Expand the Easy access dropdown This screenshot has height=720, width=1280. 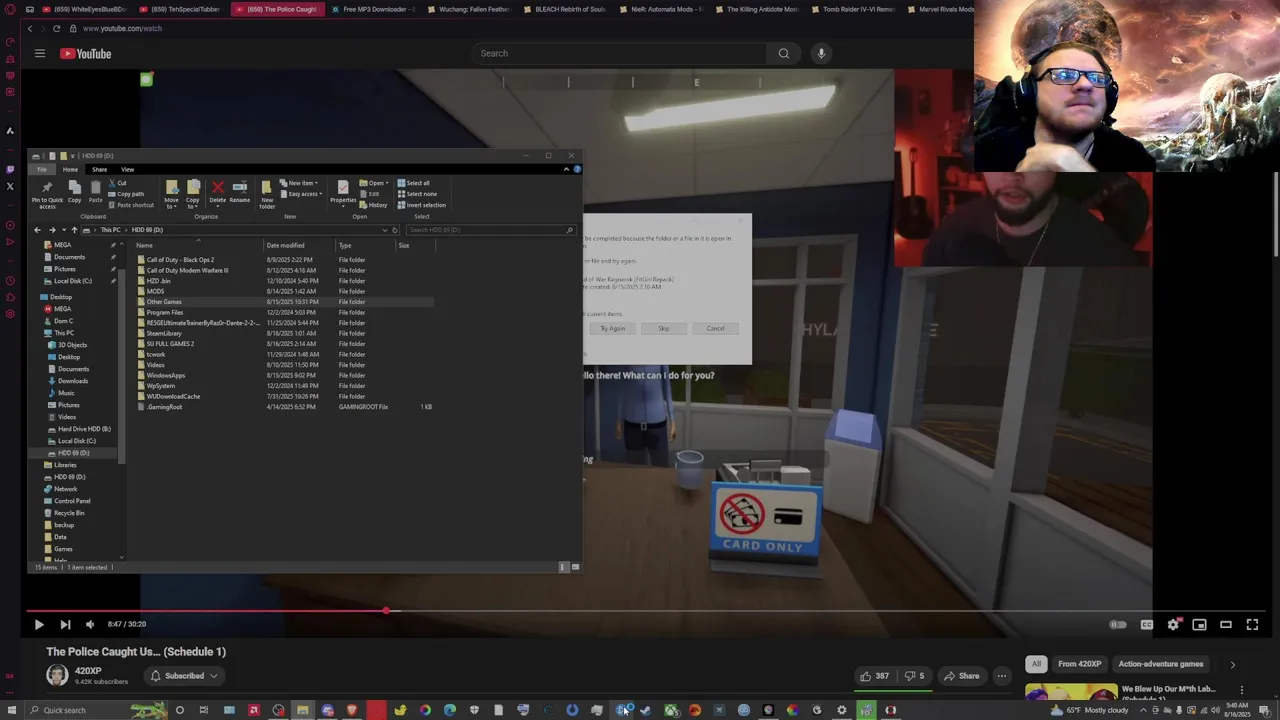click(301, 194)
